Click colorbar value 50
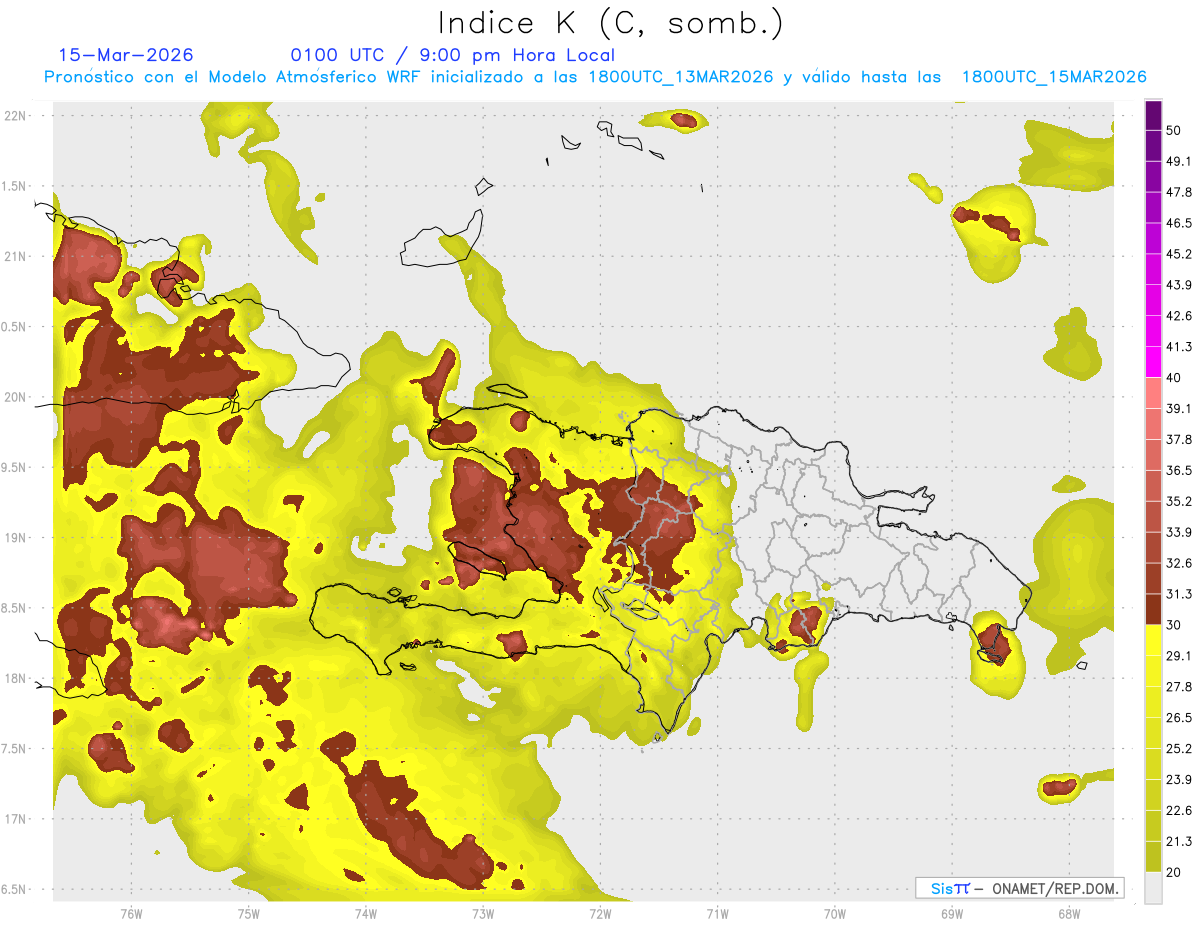Screen dimensions: 1200x927 1174,130
